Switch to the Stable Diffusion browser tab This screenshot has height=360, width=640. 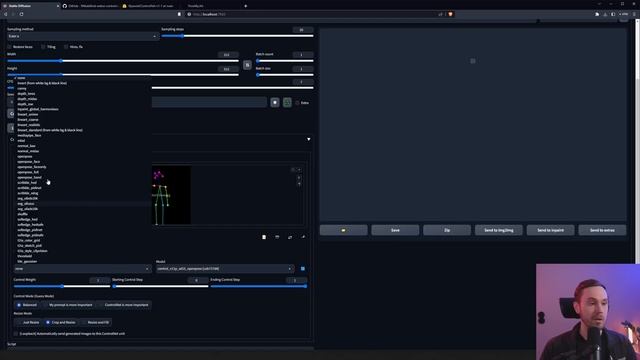[30, 6]
